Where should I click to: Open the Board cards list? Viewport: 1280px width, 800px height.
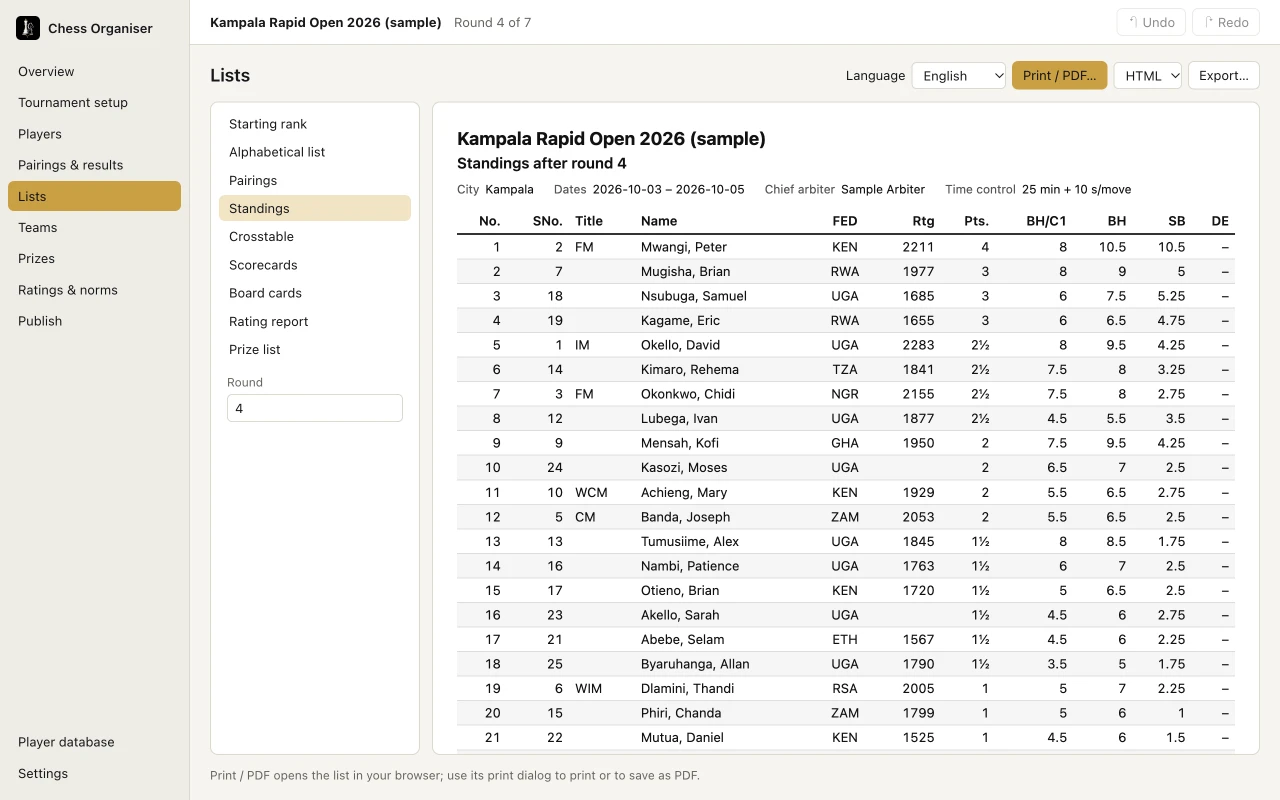[315, 293]
